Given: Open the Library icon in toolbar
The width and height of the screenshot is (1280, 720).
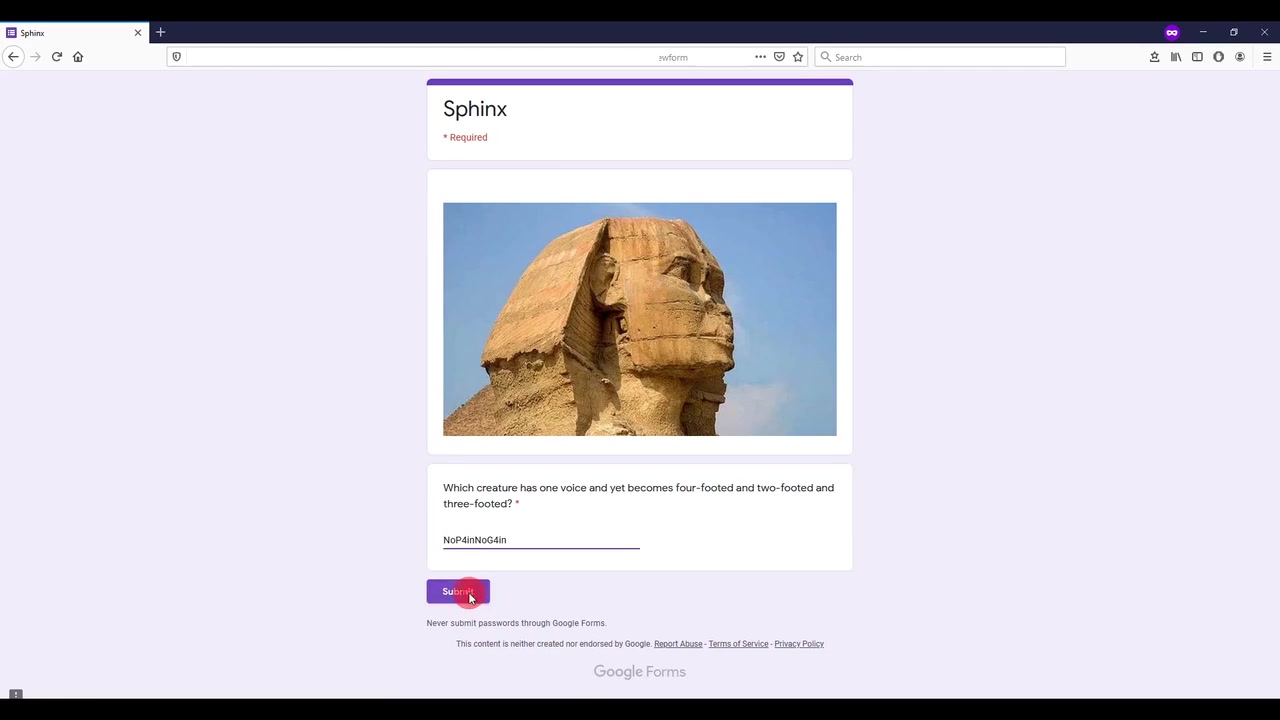Looking at the screenshot, I should pyautogui.click(x=1176, y=57).
